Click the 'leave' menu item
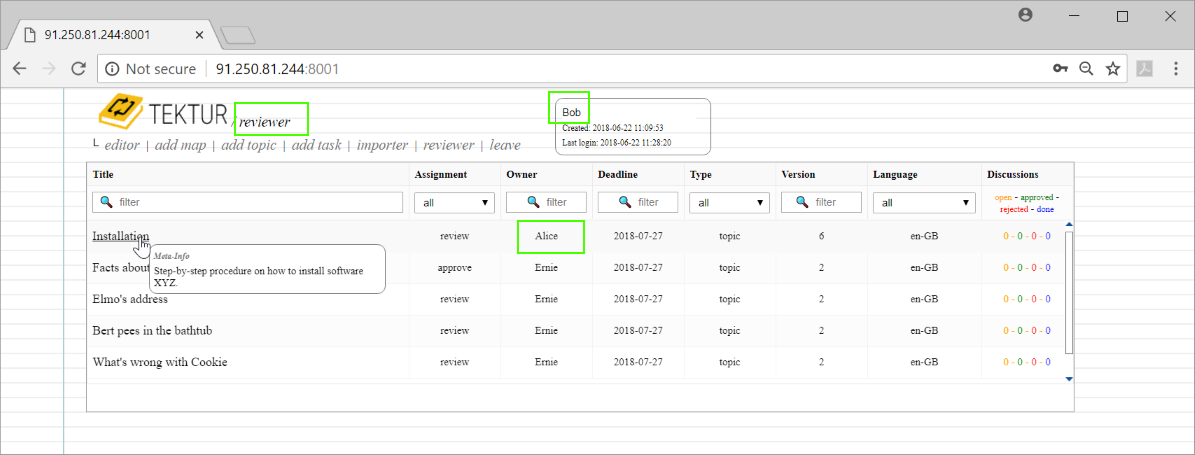 [x=505, y=145]
